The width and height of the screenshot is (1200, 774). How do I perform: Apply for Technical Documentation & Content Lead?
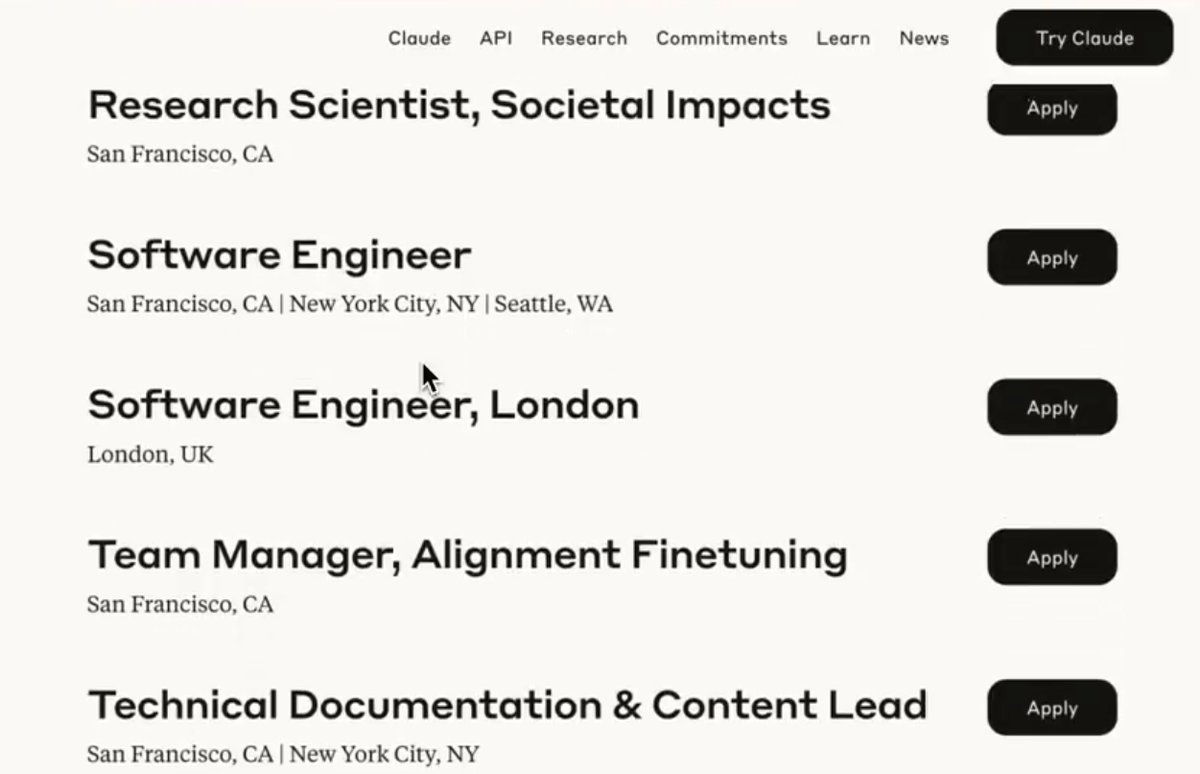[x=1052, y=708]
